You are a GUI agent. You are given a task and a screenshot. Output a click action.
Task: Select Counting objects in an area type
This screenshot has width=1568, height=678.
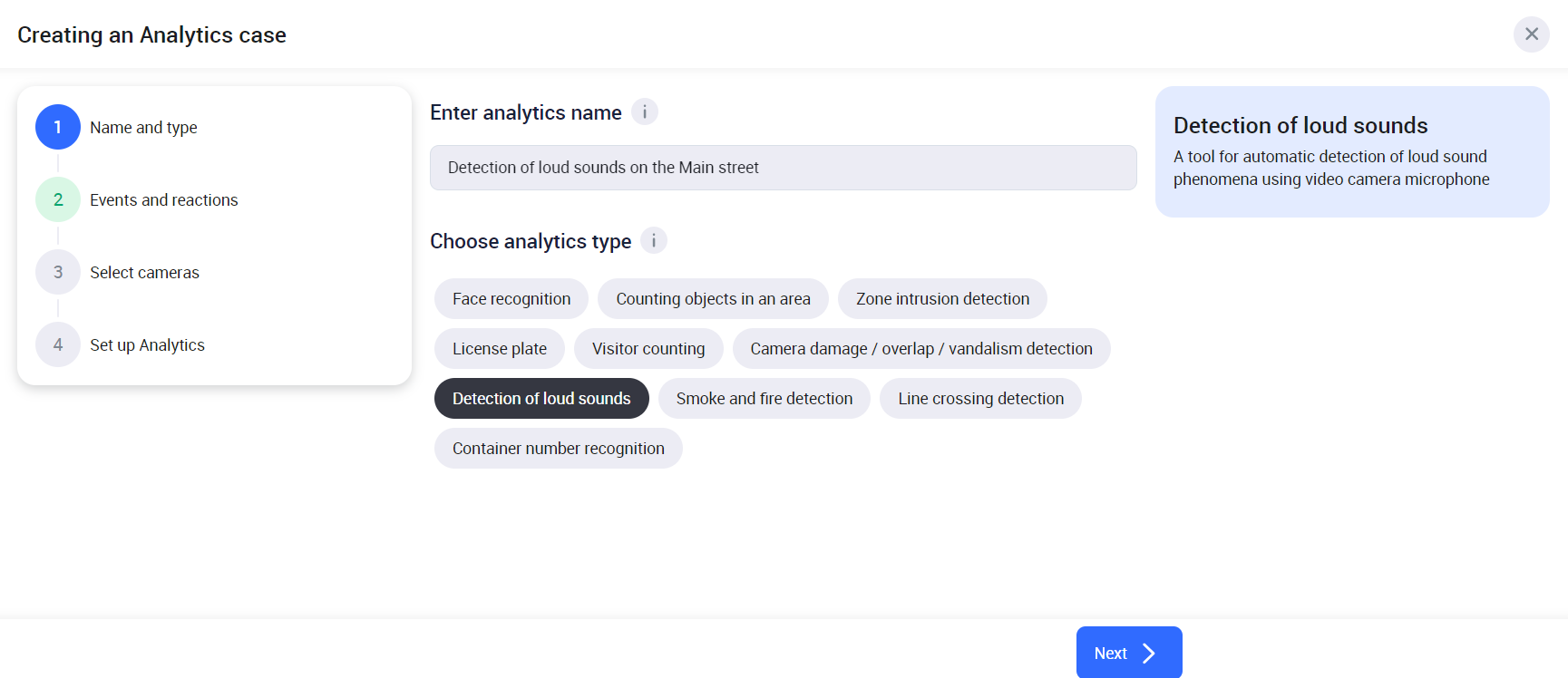(x=713, y=299)
